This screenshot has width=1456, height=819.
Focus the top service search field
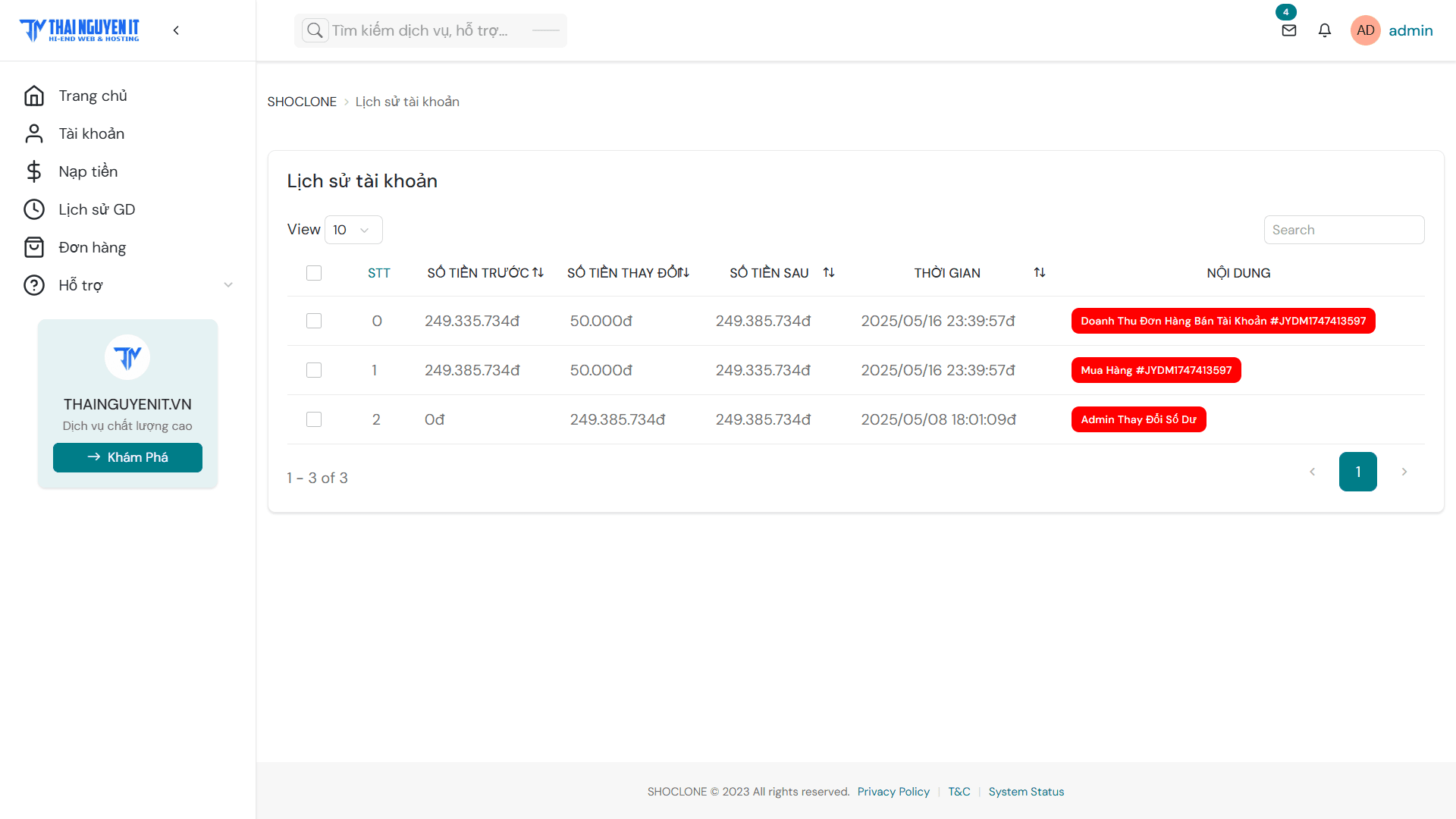point(431,30)
